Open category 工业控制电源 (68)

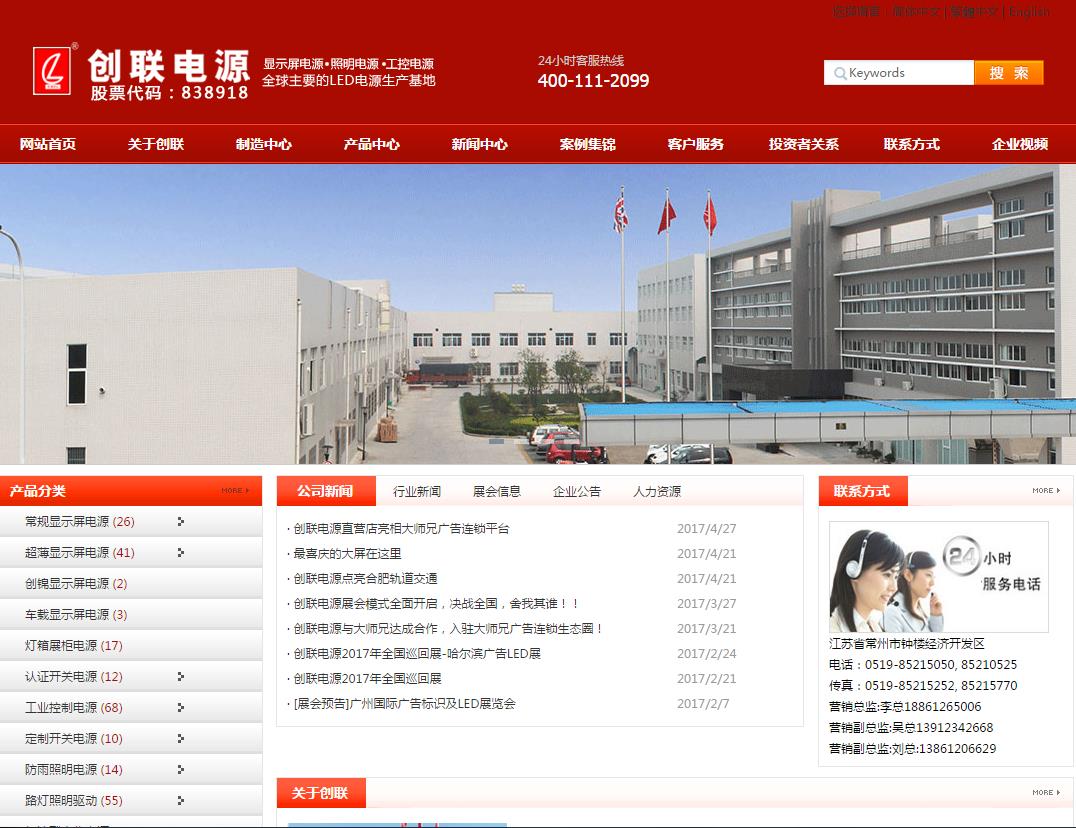[73, 707]
